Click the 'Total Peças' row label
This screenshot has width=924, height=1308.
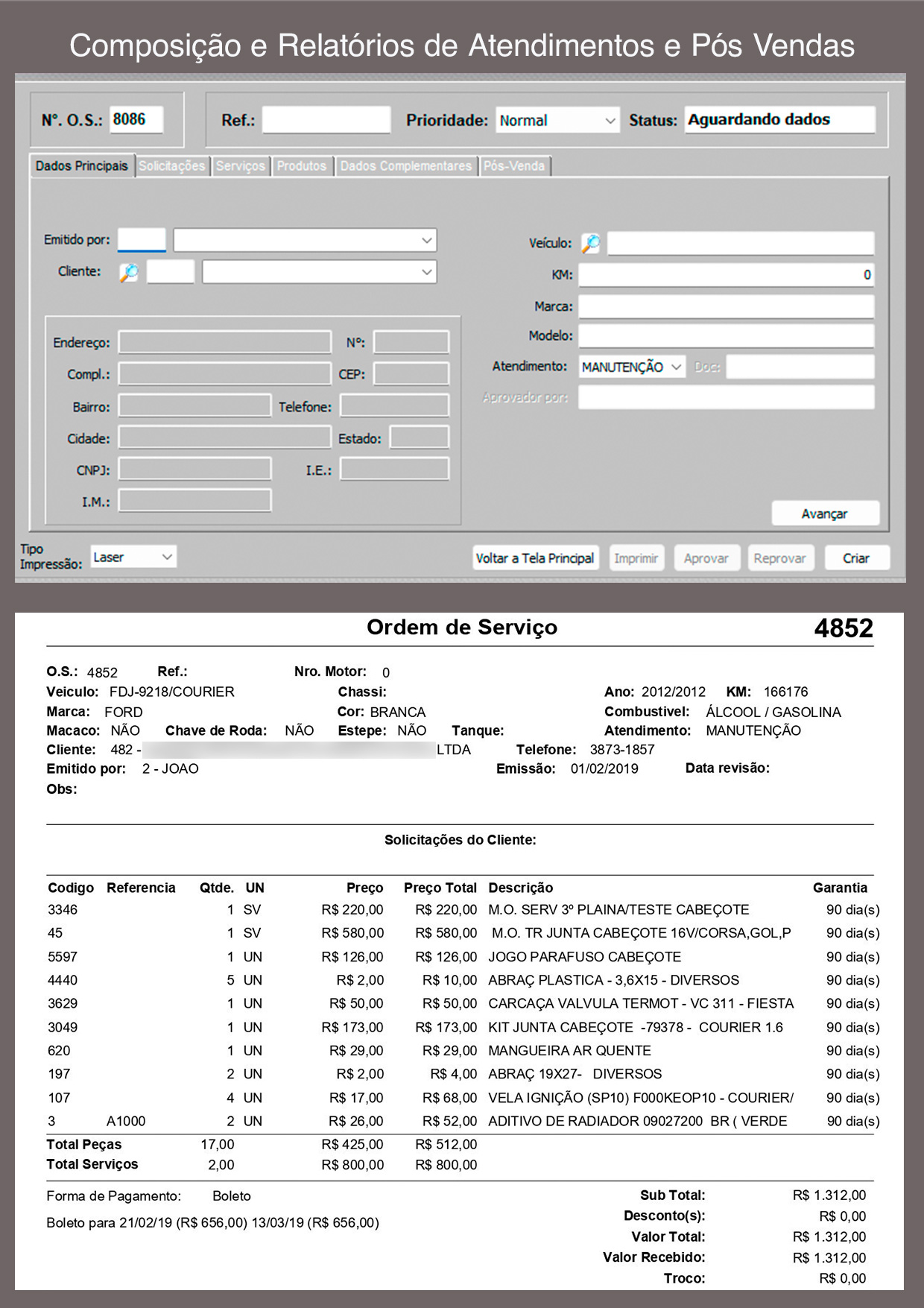(x=83, y=1144)
